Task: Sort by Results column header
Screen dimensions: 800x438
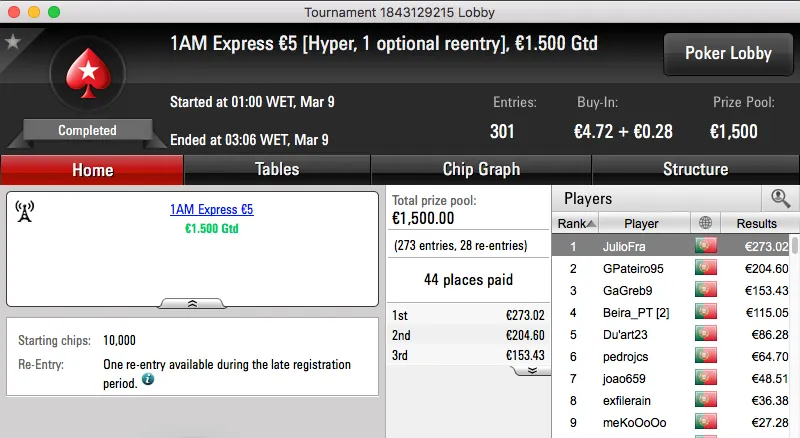Action: tap(756, 223)
